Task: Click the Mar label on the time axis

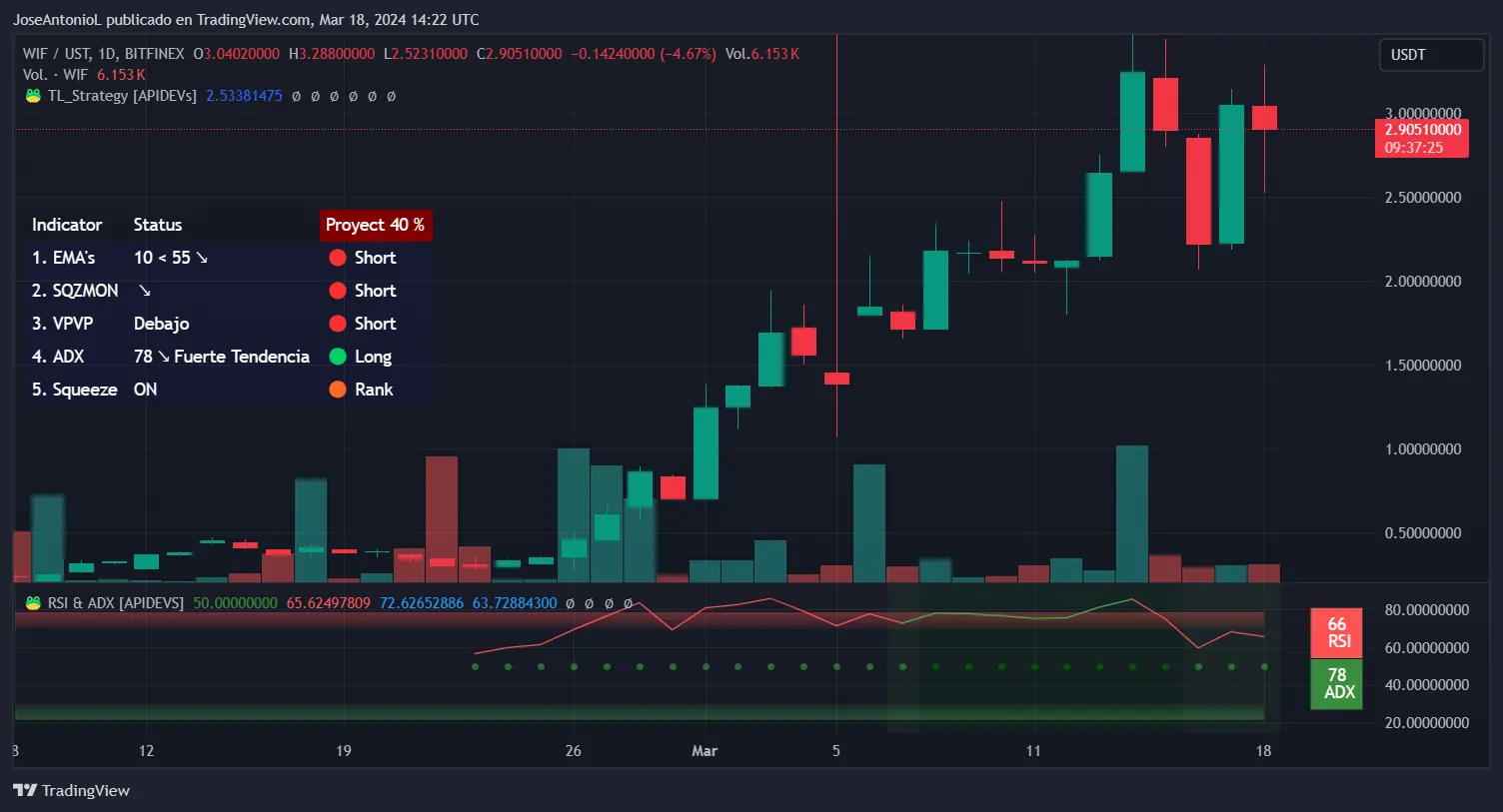Action: click(x=705, y=751)
